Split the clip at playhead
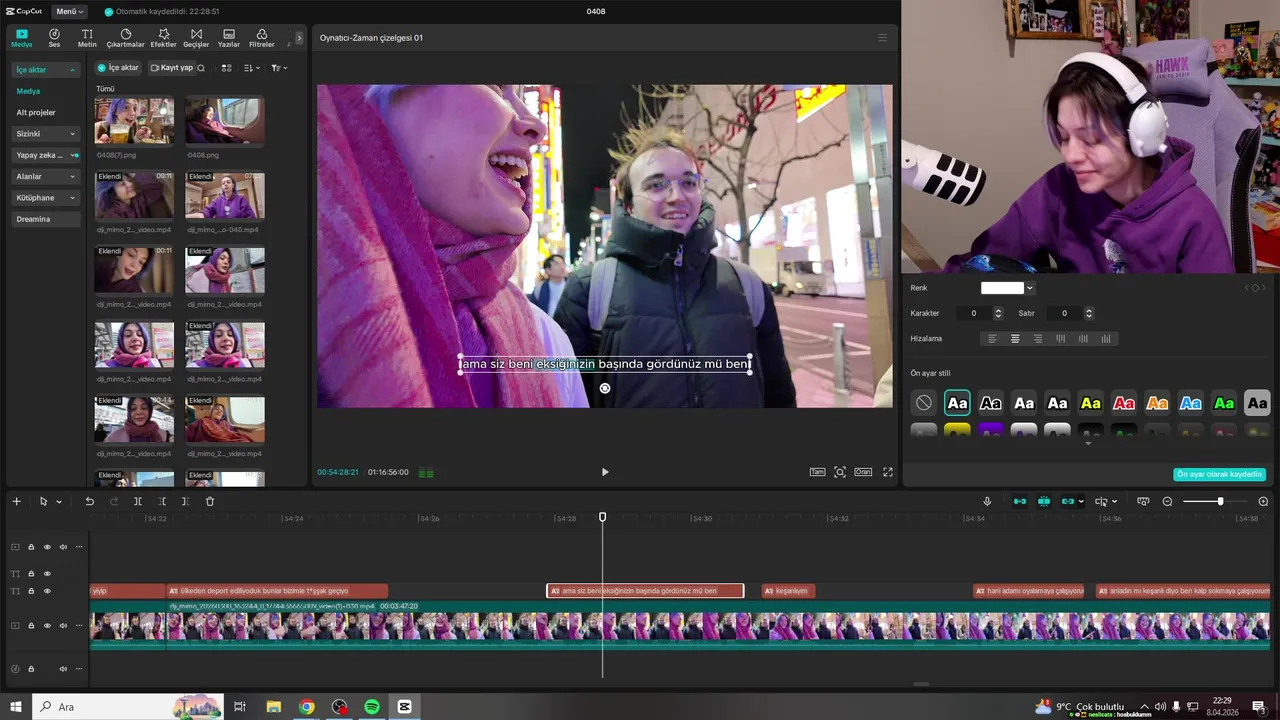Image resolution: width=1280 pixels, height=720 pixels. coord(138,501)
